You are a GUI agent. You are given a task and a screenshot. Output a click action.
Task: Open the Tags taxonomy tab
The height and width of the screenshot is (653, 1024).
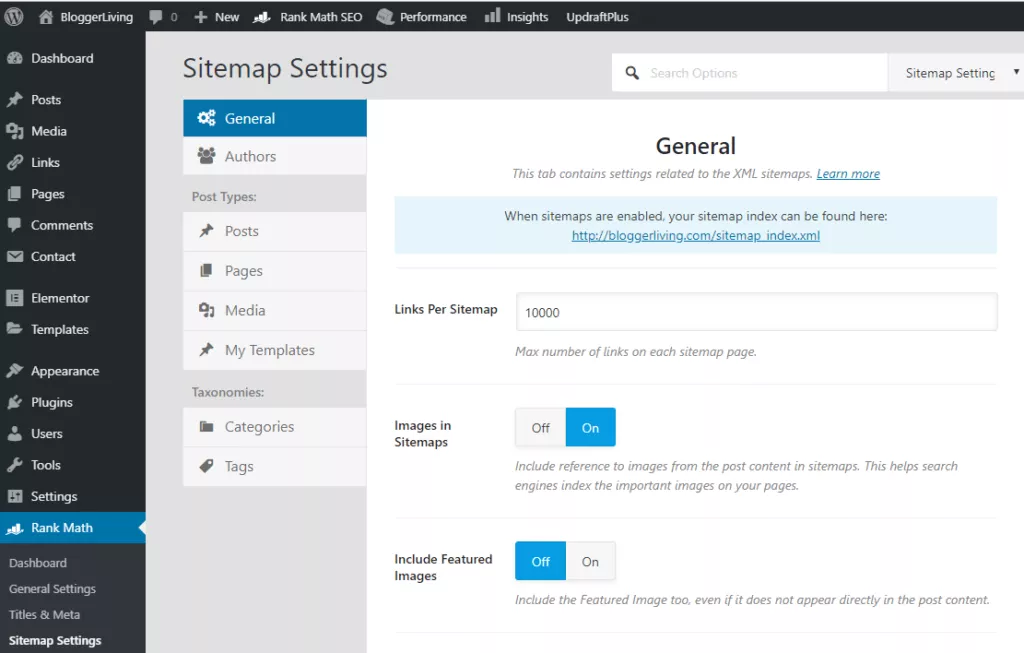pyautogui.click(x=275, y=467)
